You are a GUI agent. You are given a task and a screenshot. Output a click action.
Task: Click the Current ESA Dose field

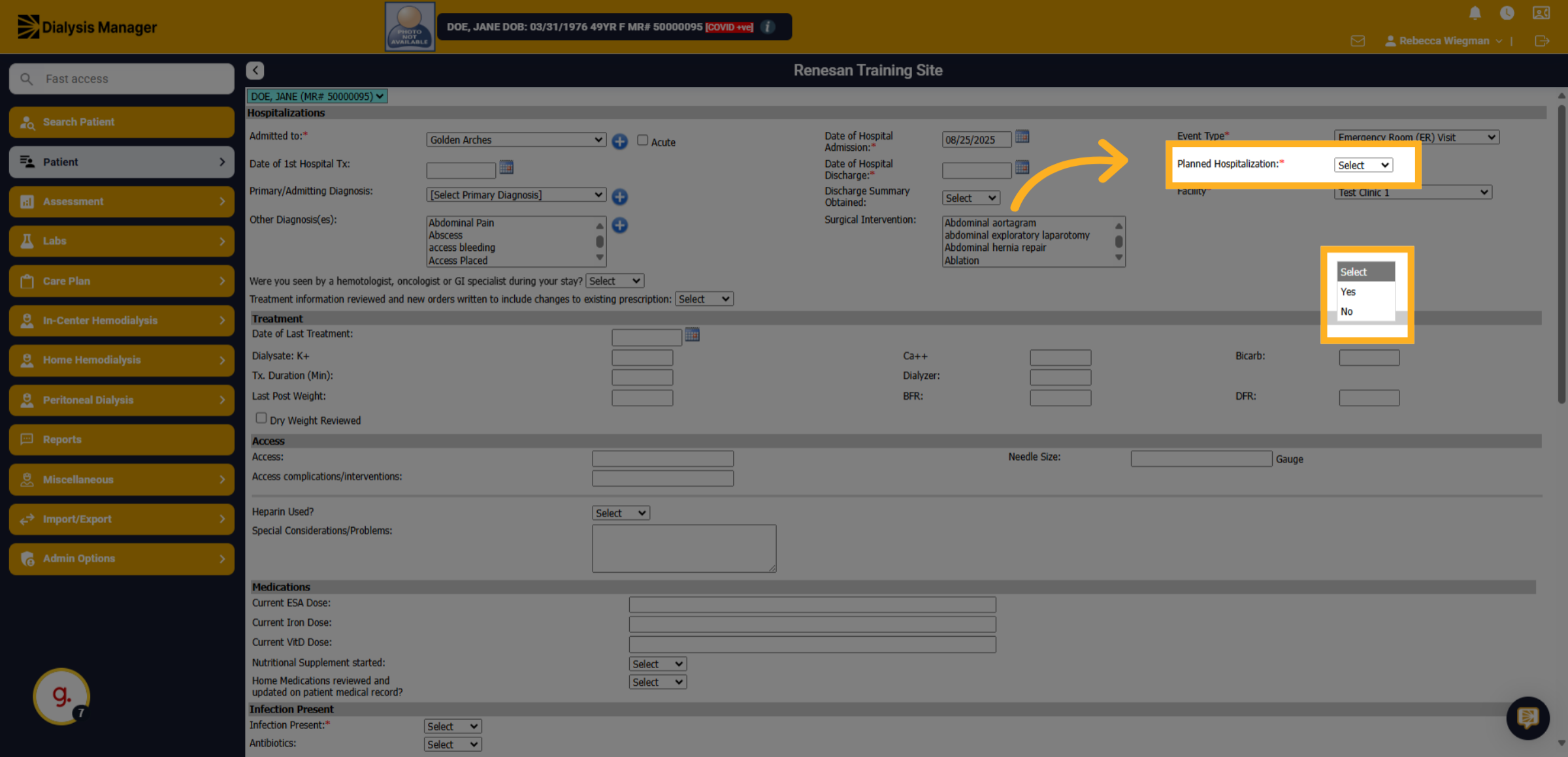point(812,604)
